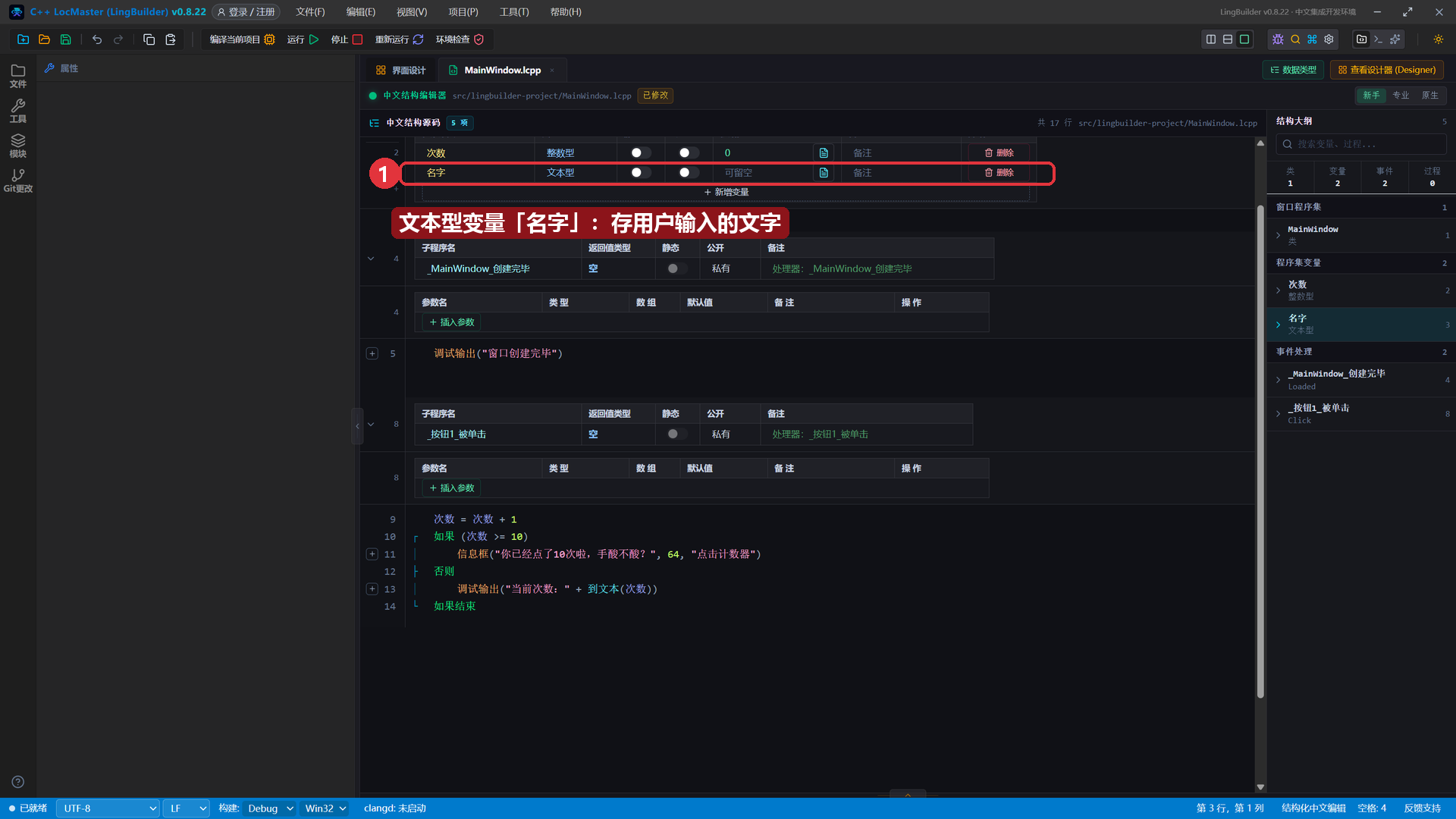Click the AI sparkle assistant icon
The height and width of the screenshot is (819, 1456).
click(1395, 39)
